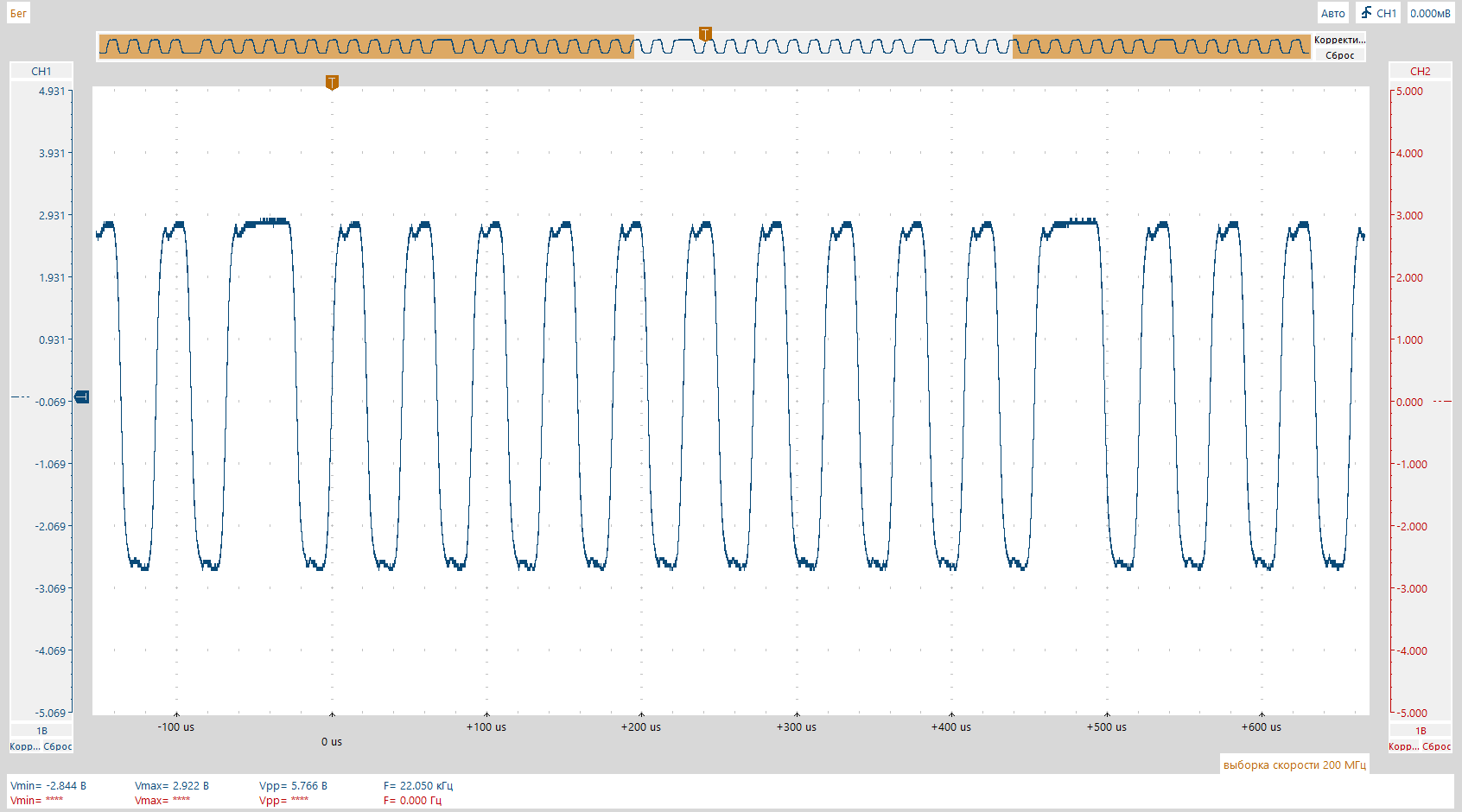The width and height of the screenshot is (1462, 812).
Task: Click CH2 Корр... button
Action: click(x=1403, y=746)
